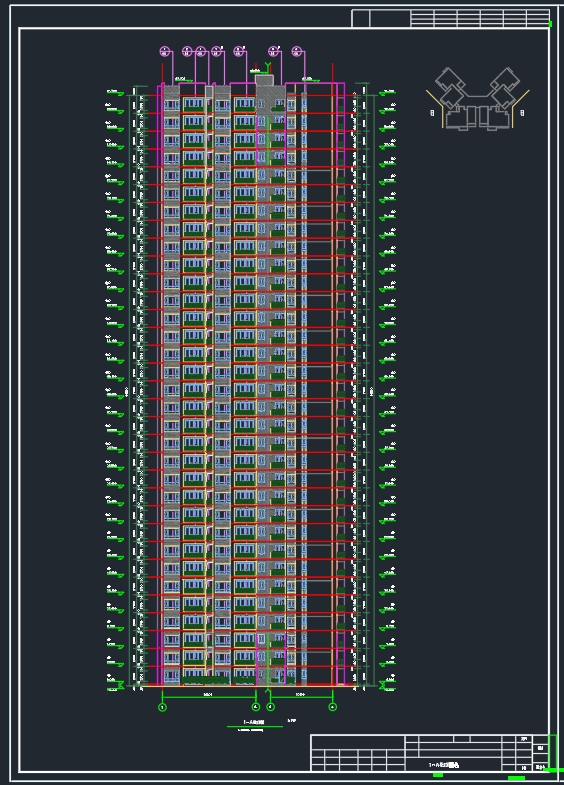The width and height of the screenshot is (564, 785).
Task: Select the horizontal dimension between the first two axis bubbles
Action: pos(209,696)
